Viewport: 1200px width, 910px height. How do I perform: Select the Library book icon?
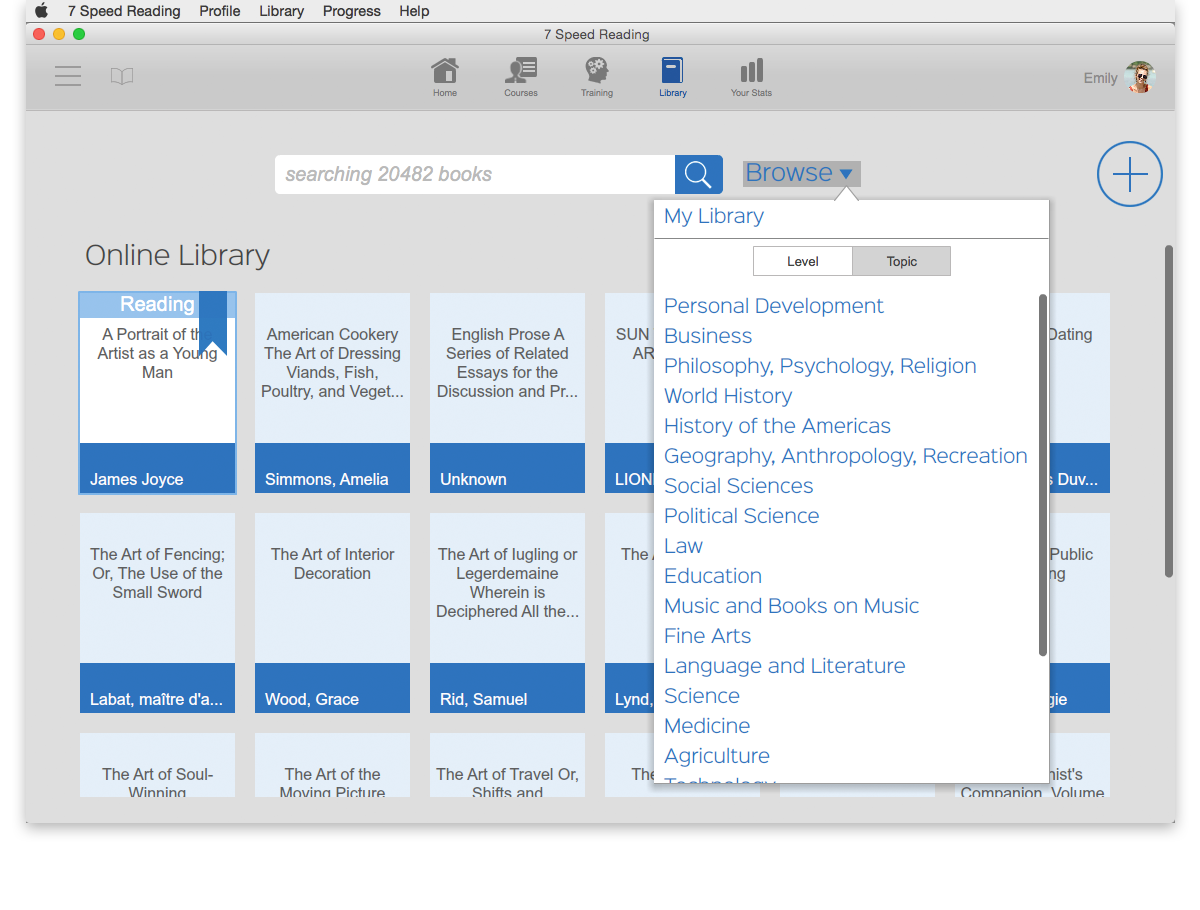[x=673, y=77]
